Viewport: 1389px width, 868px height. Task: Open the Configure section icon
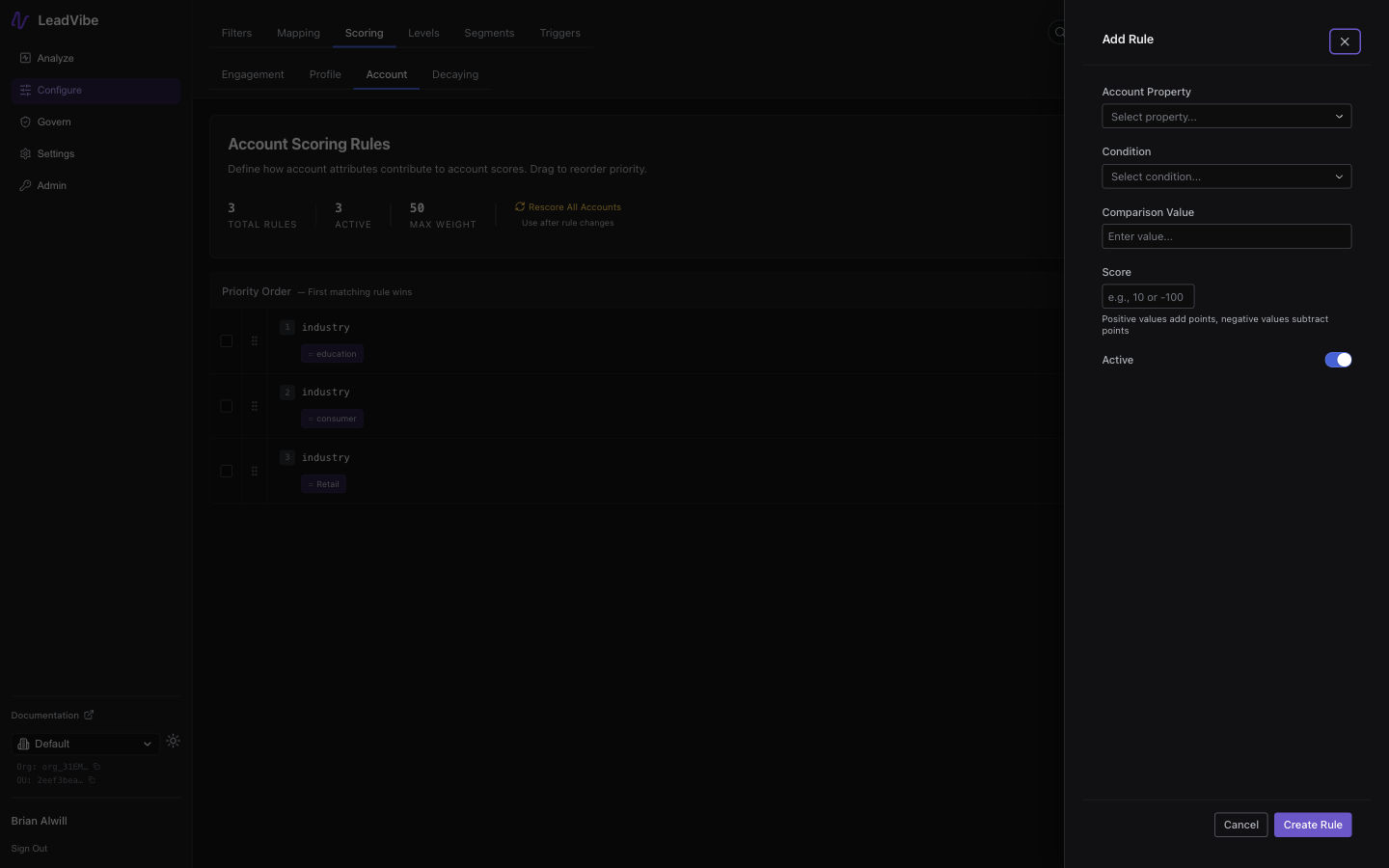pyautogui.click(x=24, y=90)
